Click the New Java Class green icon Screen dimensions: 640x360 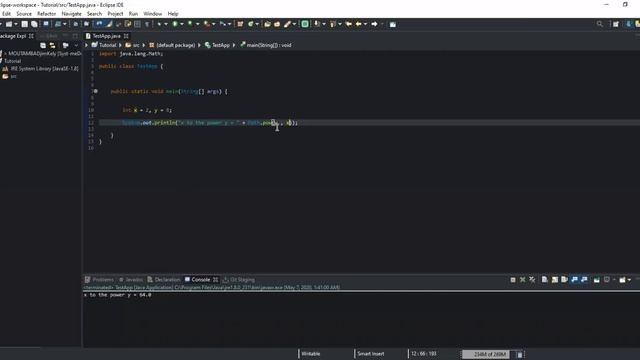click(x=251, y=24)
